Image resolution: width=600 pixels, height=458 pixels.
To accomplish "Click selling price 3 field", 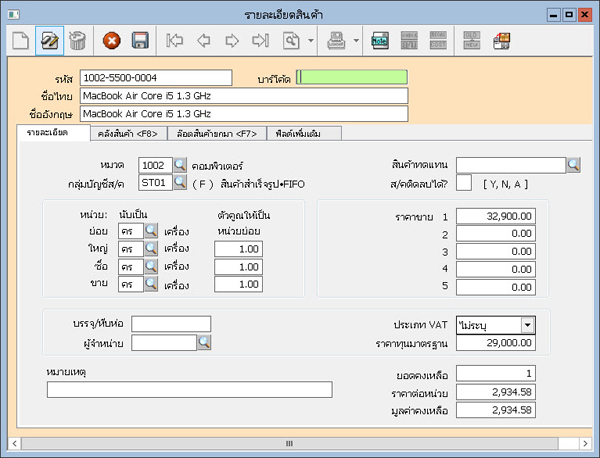I will coord(496,251).
